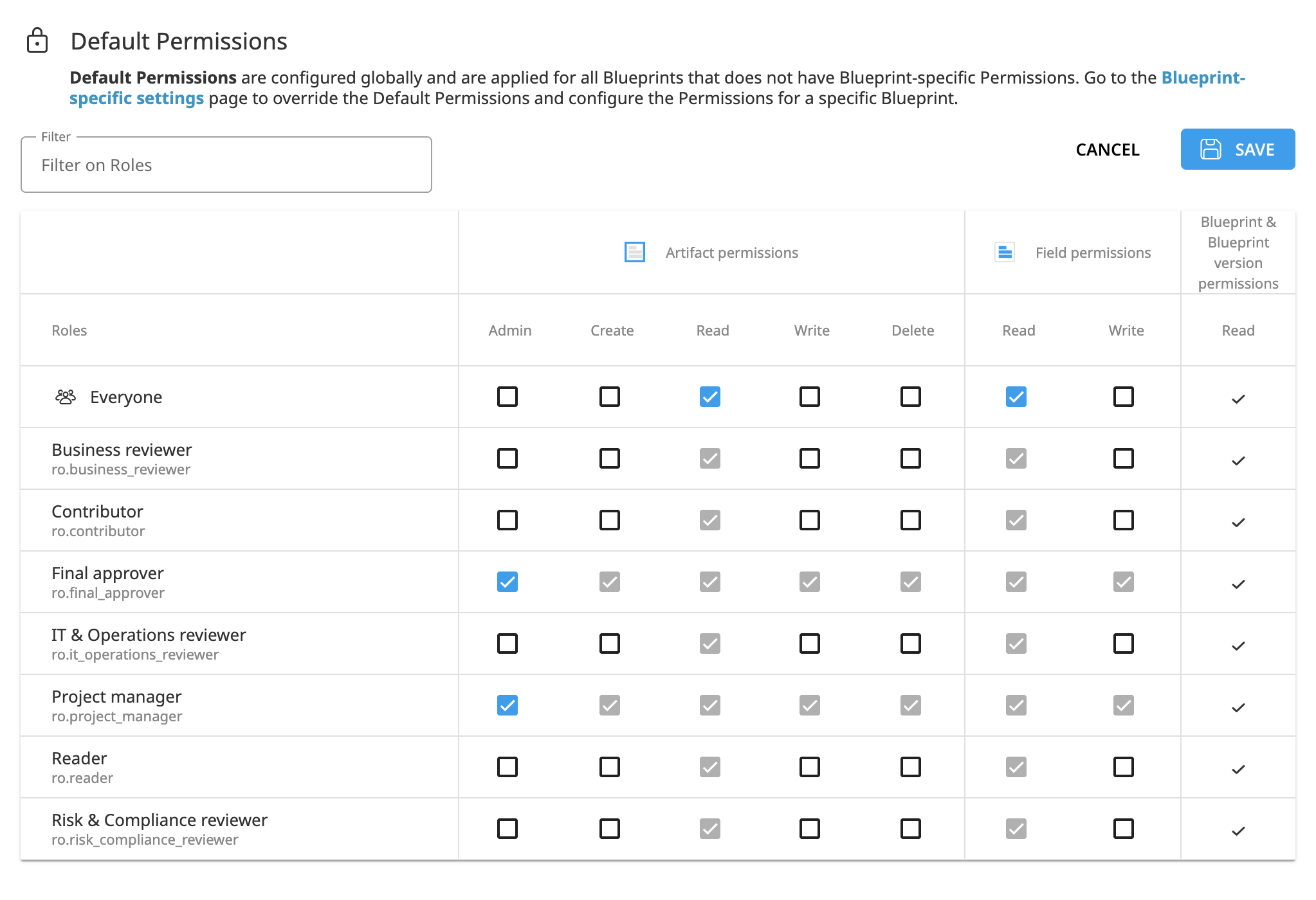
Task: Click the Artifact permissions document icon
Action: point(634,252)
